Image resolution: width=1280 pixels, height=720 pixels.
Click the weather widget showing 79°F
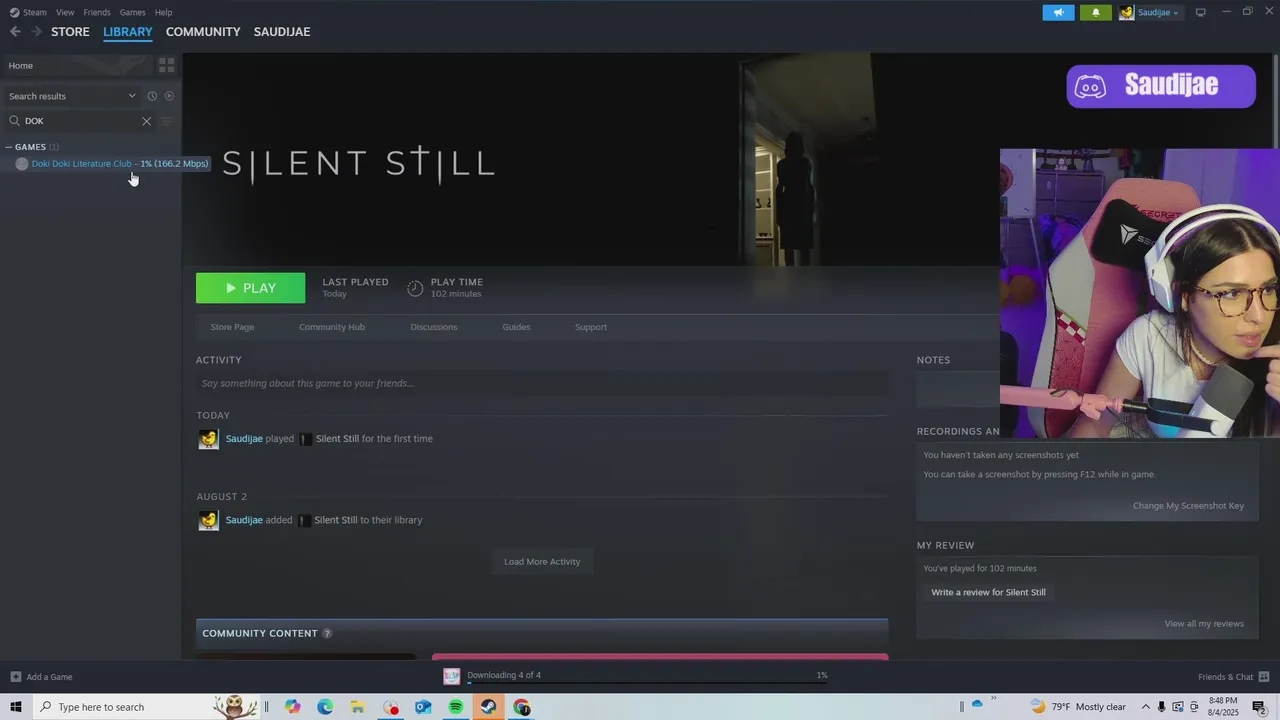[1078, 707]
